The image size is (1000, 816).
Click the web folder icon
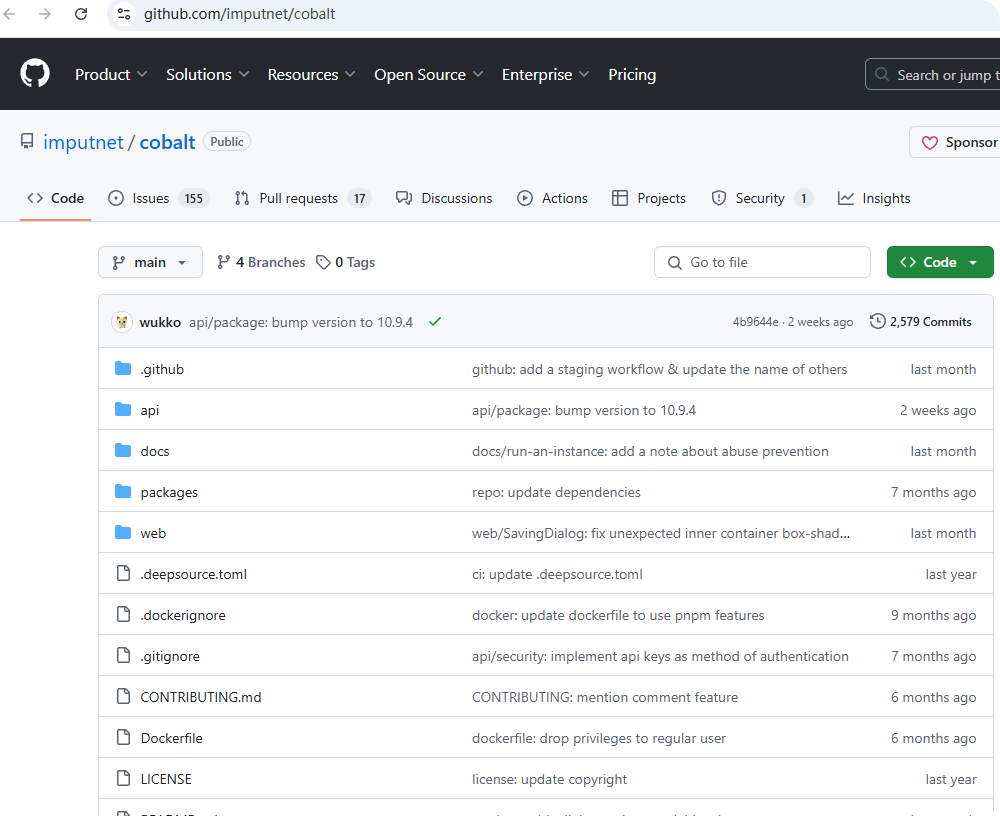pos(123,532)
